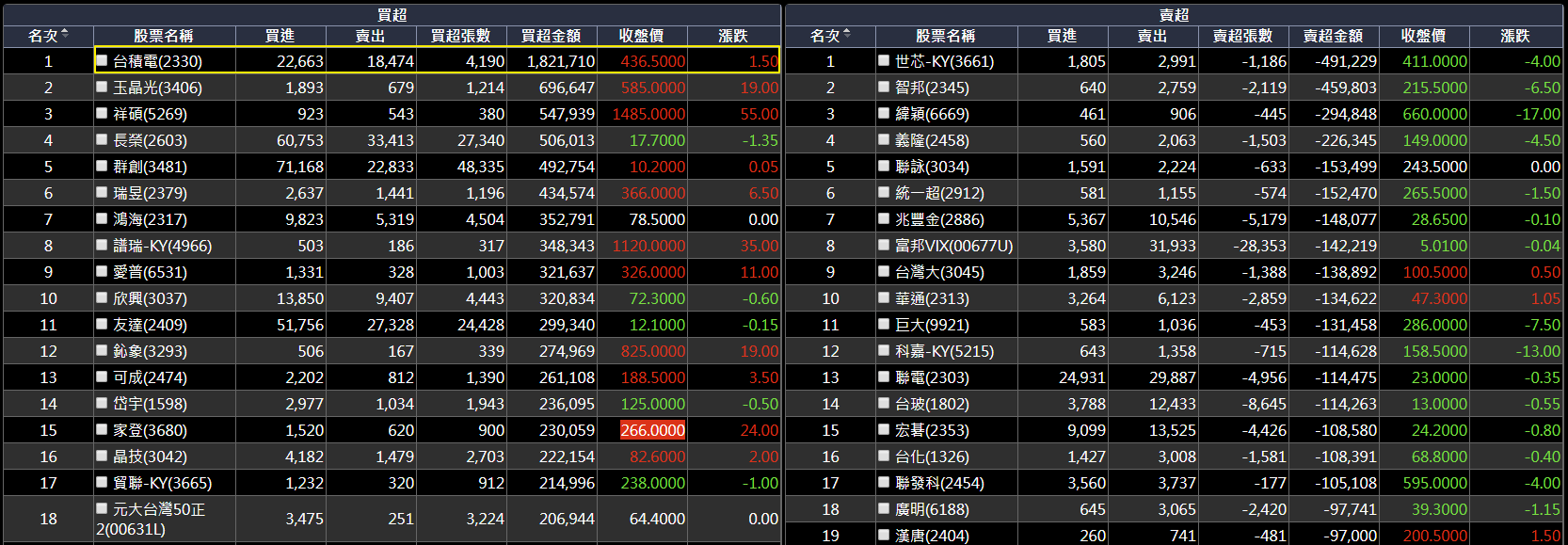Sort the 買超 table by 名次 arrow

[65, 34]
